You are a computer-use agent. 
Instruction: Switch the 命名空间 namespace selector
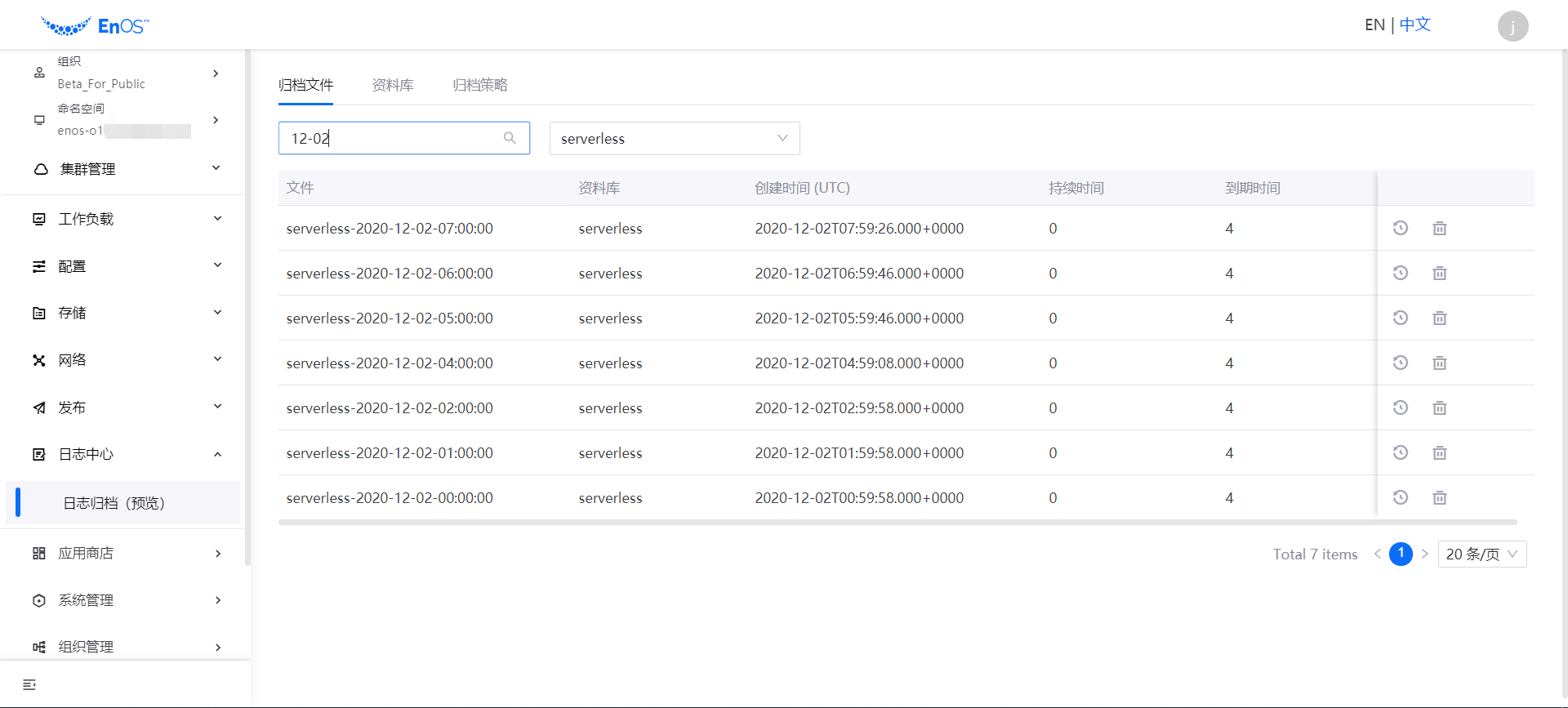pyautogui.click(x=126, y=119)
